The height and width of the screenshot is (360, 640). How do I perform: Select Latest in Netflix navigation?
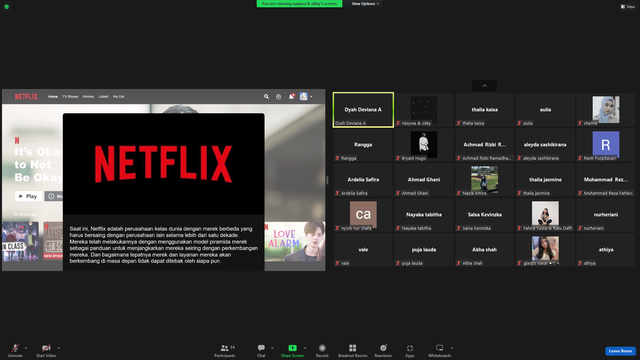point(103,97)
